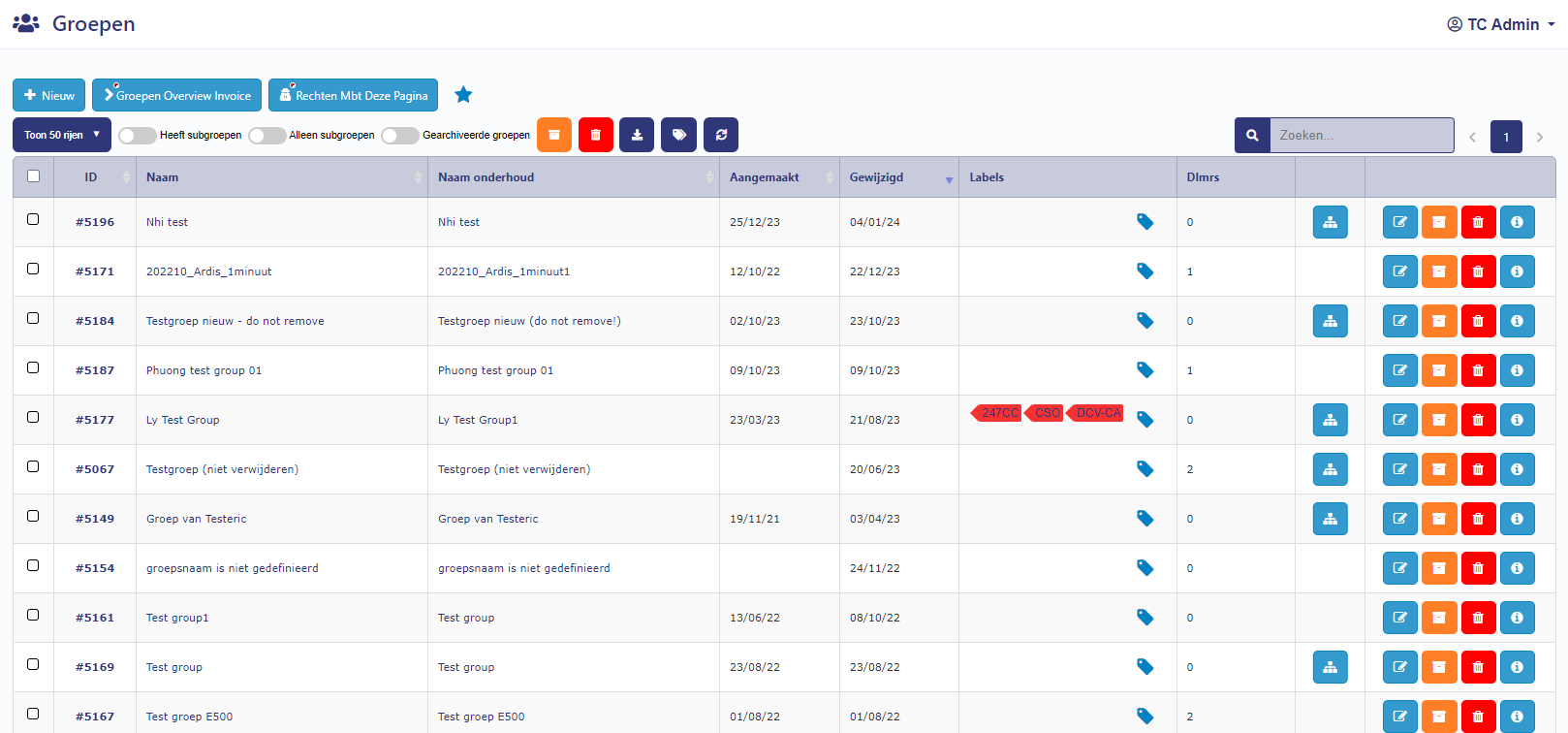Screen dimensions: 1568x733
Task: Open subgroup hierarchy for Nhi test
Action: [1330, 222]
